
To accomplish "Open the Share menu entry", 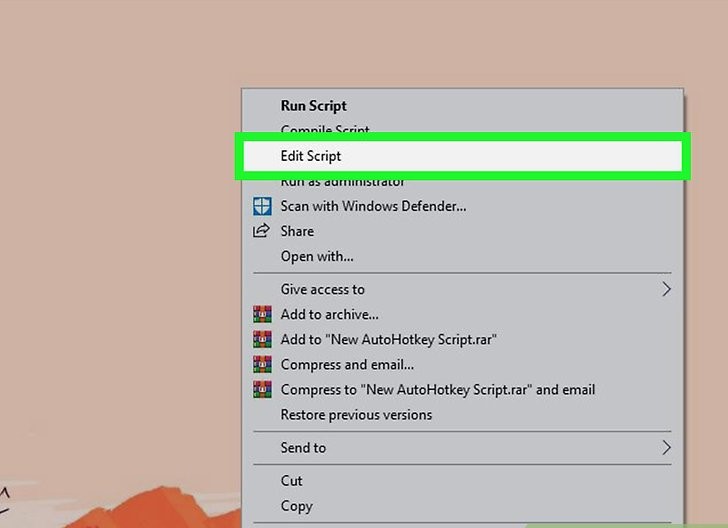I will [x=462, y=231].
